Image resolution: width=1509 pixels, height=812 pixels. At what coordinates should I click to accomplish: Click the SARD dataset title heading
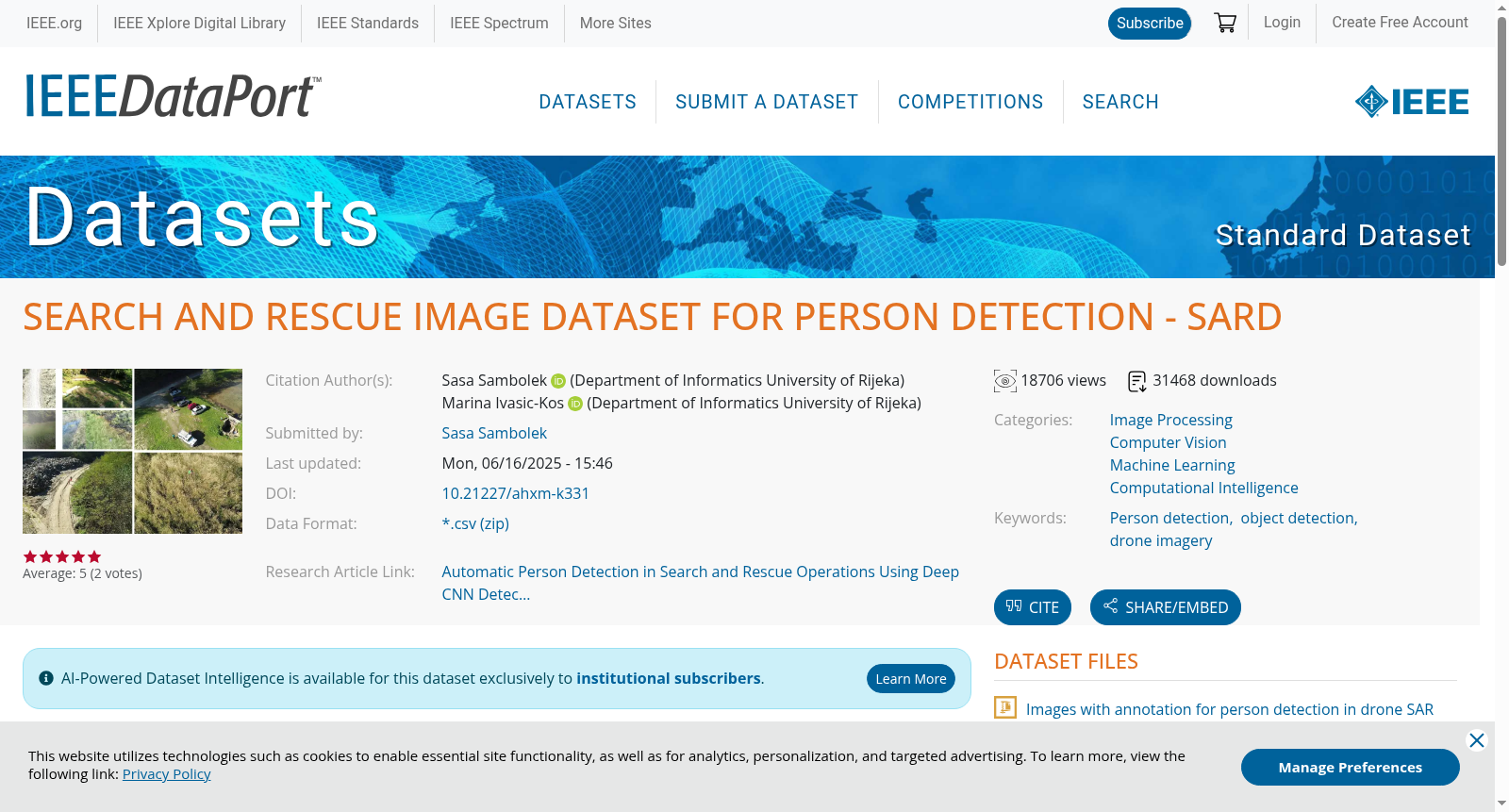tap(653, 317)
